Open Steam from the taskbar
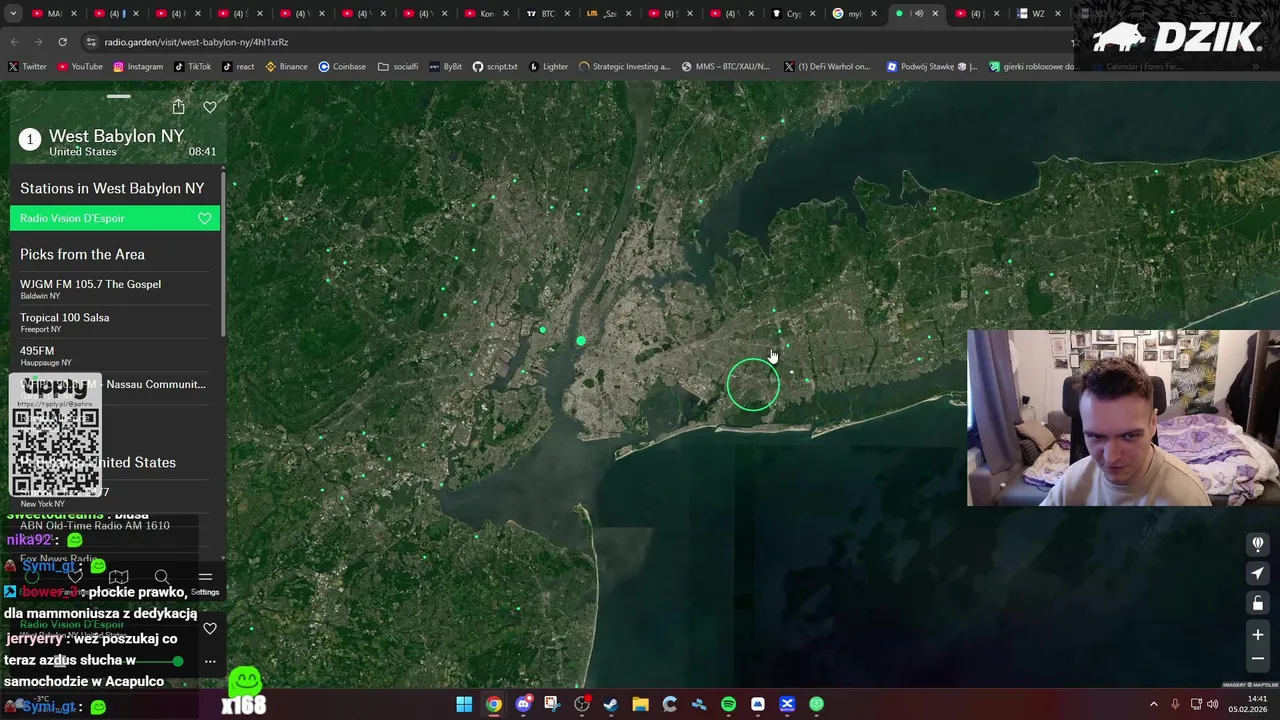Viewport: 1280px width, 720px height. pyautogui.click(x=611, y=704)
